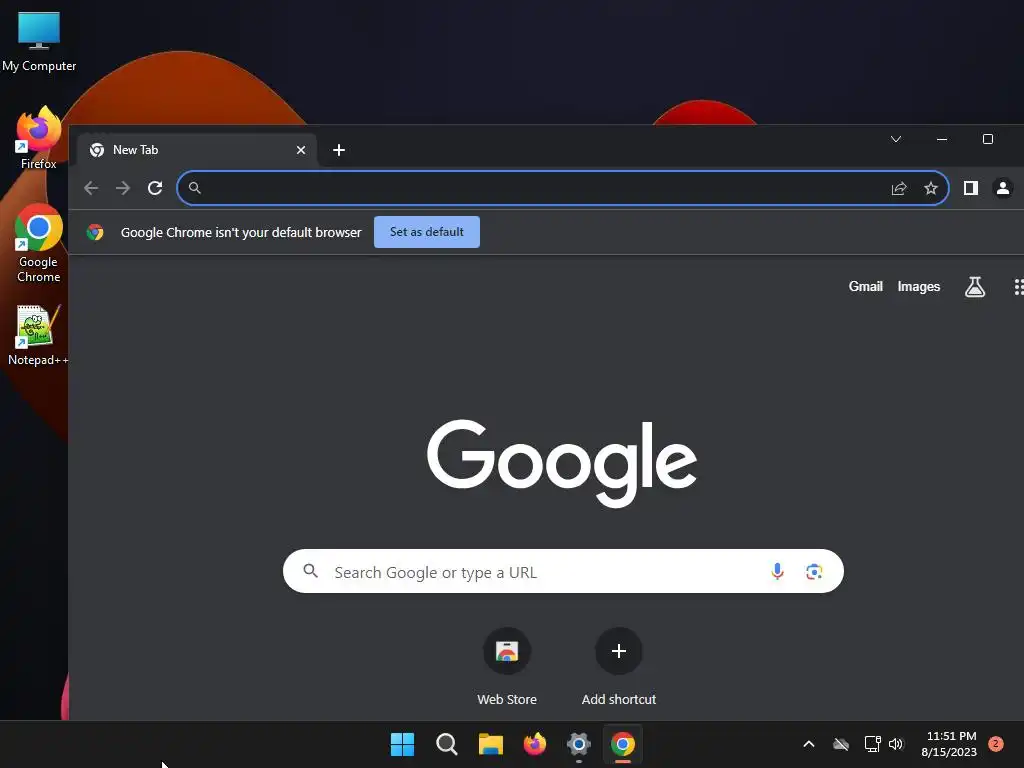The height and width of the screenshot is (768, 1024).
Task: Set Chrome as default browser
Action: click(x=426, y=232)
